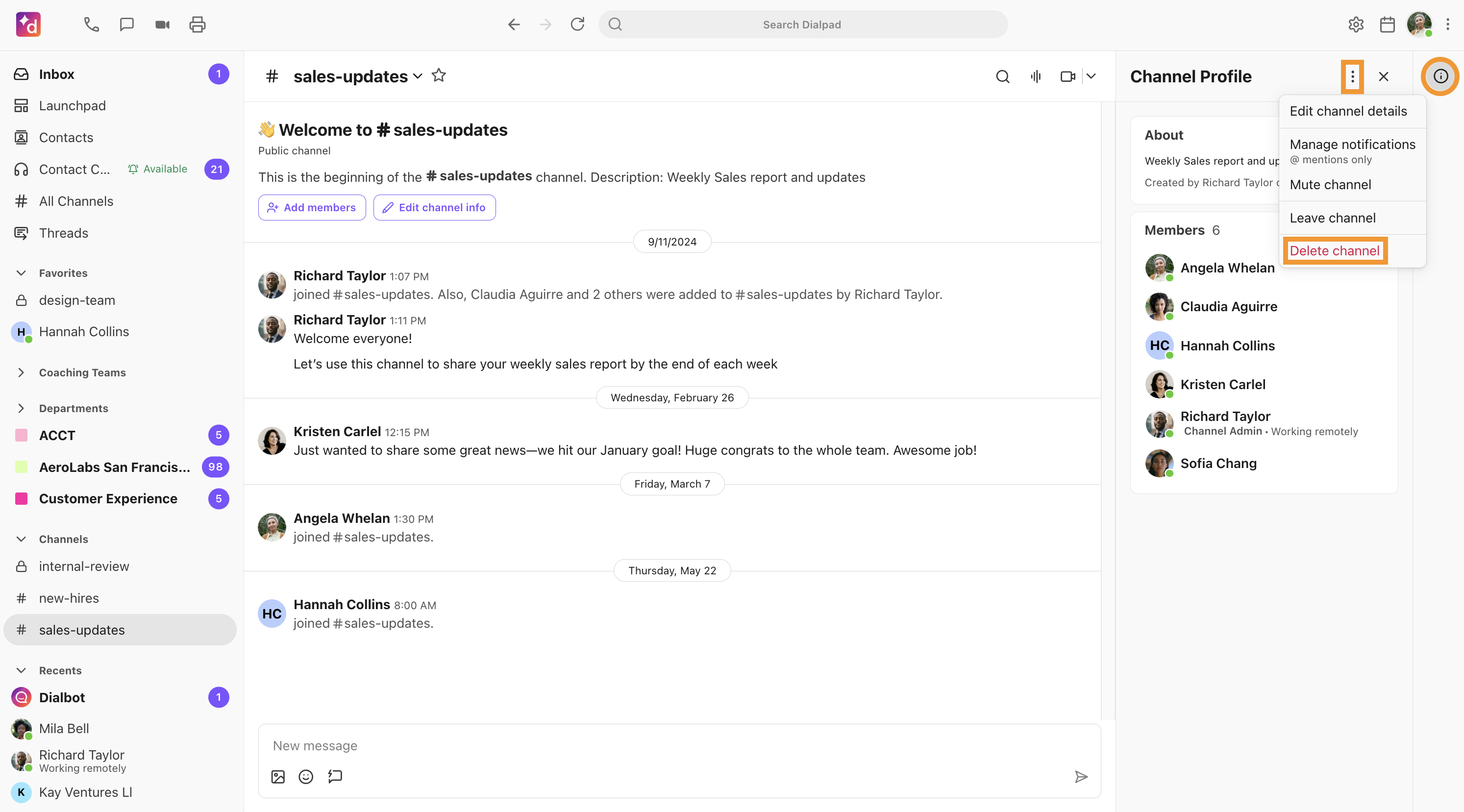The width and height of the screenshot is (1464, 812).
Task: Open top-right vertical dots menu beside avatar
Action: [1447, 25]
